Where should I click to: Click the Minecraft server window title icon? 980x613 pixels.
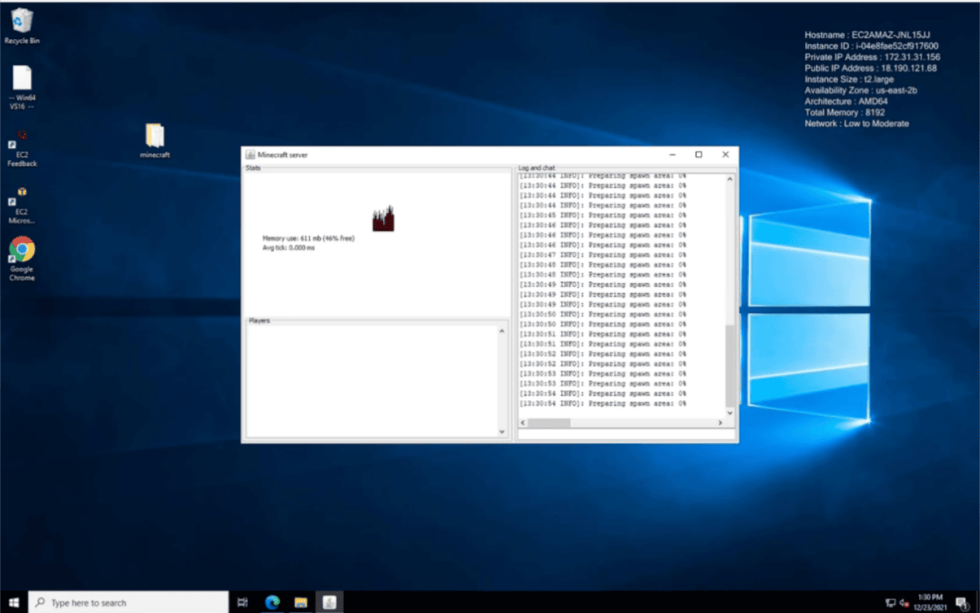pos(250,155)
